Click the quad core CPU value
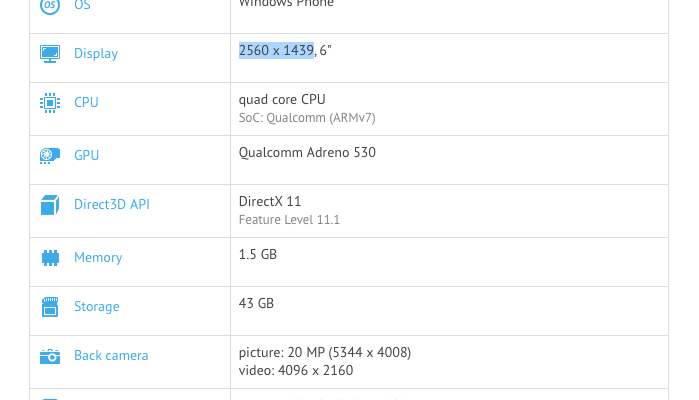This screenshot has height=400, width=699. [x=282, y=99]
